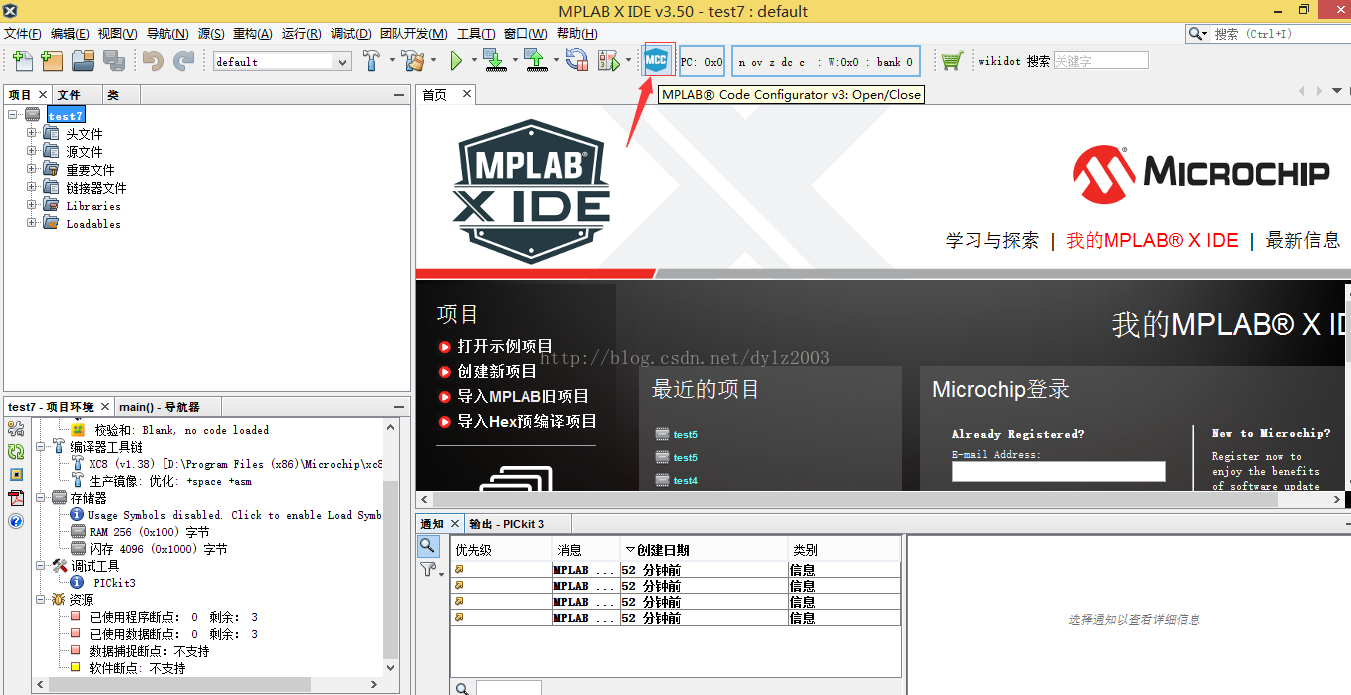Click the wikidot 搜索 keyword field
The image size is (1351, 695).
click(1101, 61)
